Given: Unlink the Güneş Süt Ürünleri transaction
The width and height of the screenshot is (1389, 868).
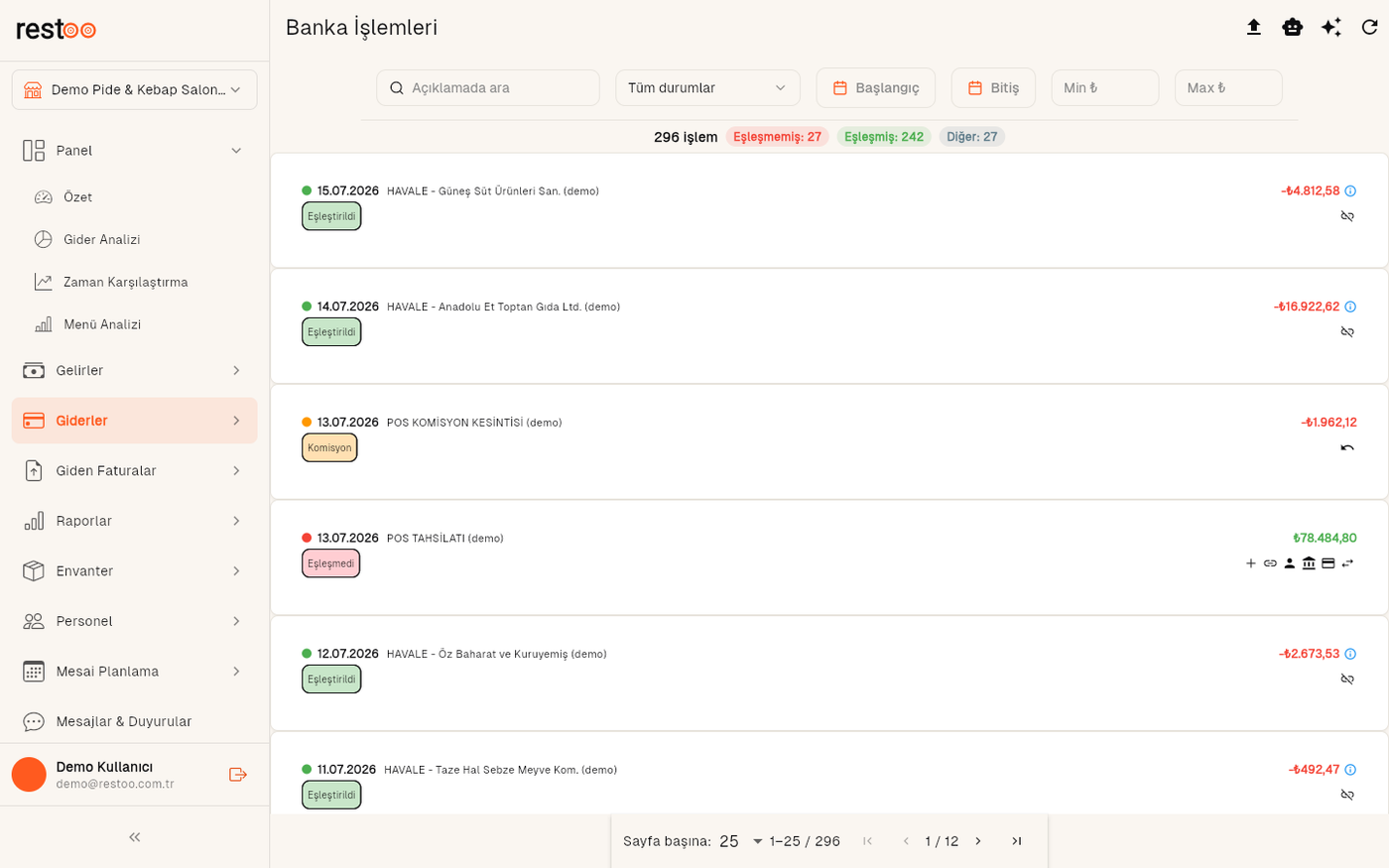Looking at the screenshot, I should [1347, 216].
